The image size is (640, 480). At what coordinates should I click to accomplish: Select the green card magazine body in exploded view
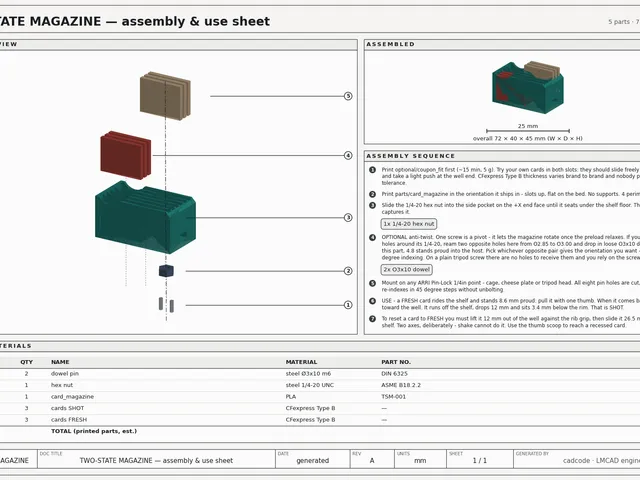coord(145,217)
